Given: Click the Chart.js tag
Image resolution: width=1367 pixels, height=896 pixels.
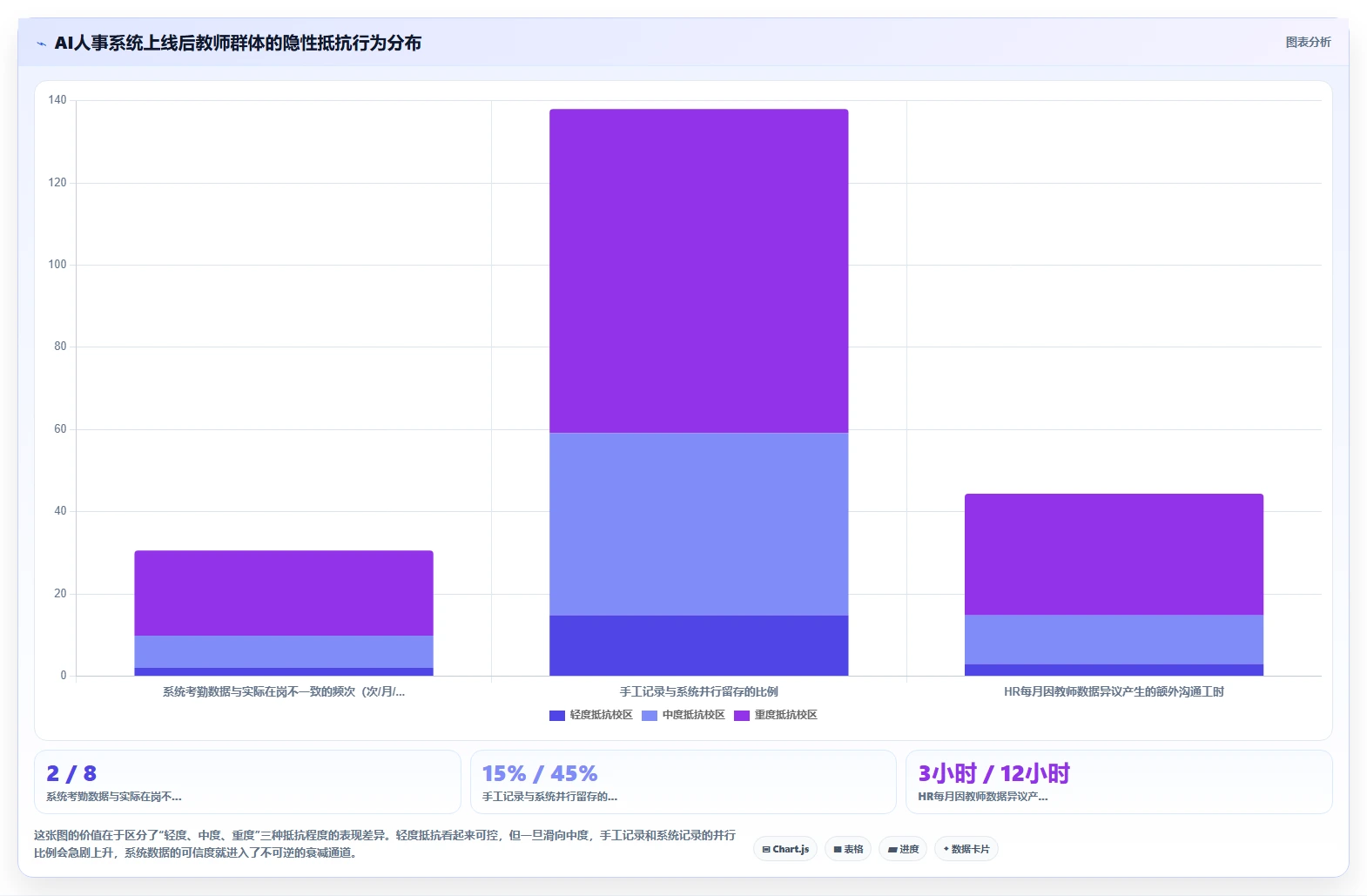Looking at the screenshot, I should tap(785, 849).
